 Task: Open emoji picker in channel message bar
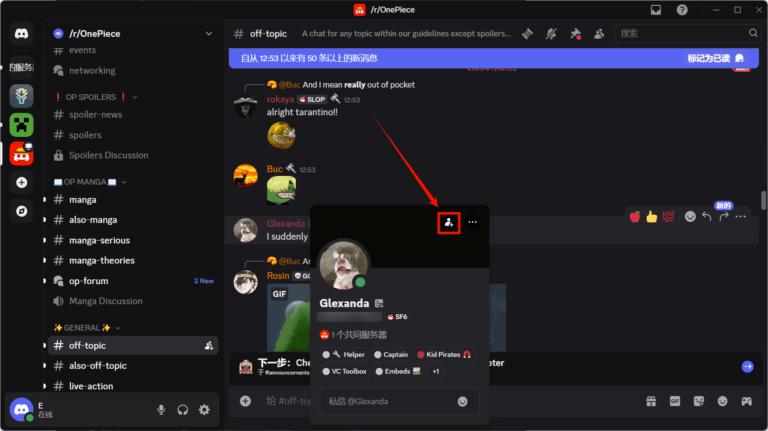tap(722, 402)
